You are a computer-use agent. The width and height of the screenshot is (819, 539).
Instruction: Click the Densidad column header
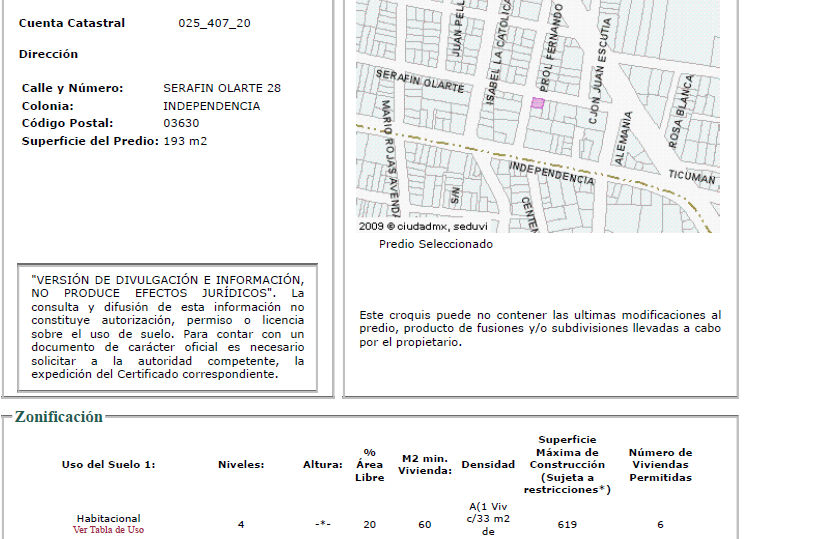[488, 464]
